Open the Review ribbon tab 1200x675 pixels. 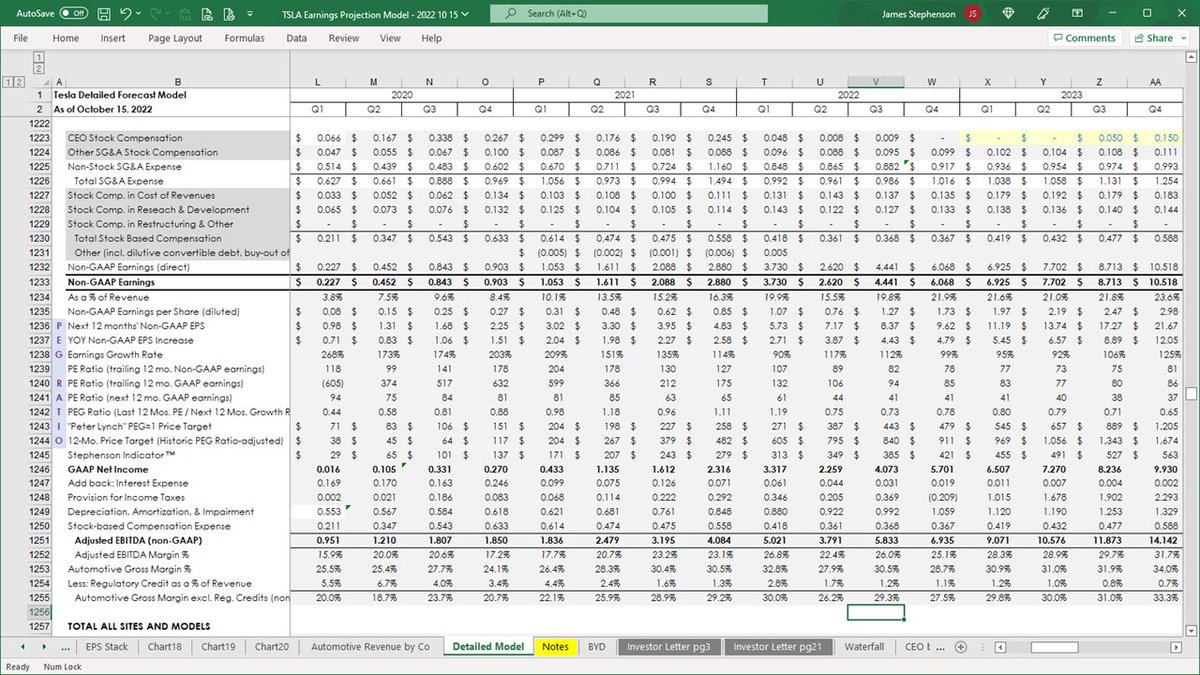click(x=343, y=38)
